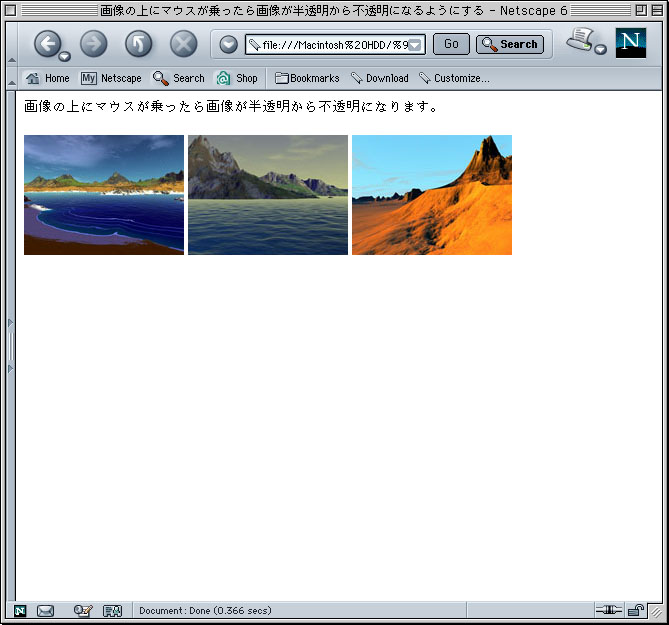Open the Shop toolbar link
The image size is (669, 625).
[237, 78]
